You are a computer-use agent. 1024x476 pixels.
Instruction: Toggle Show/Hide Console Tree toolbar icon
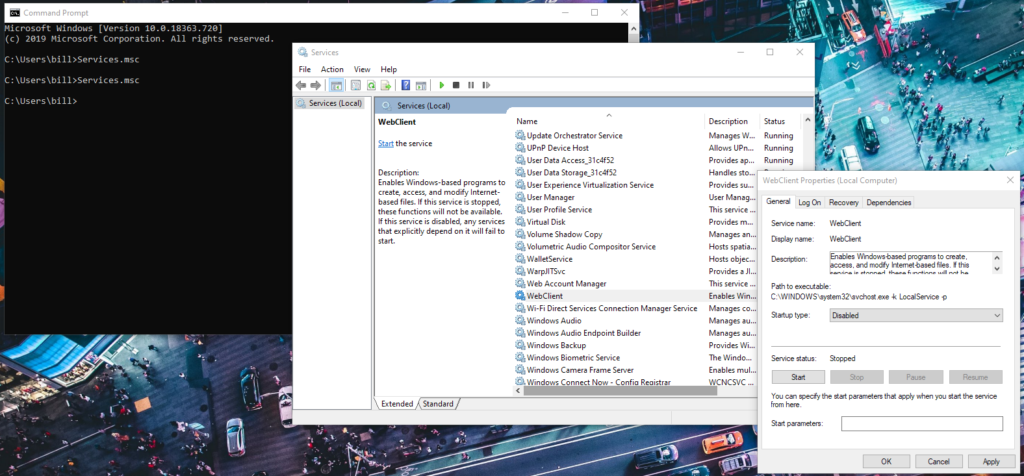click(336, 86)
